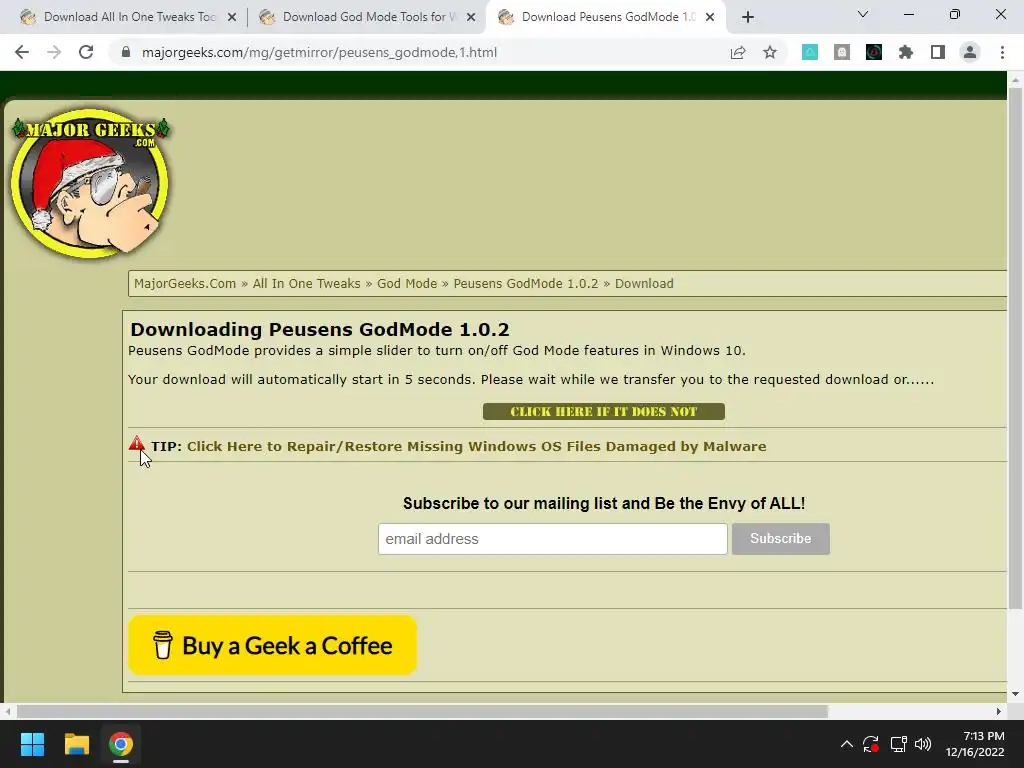Click the scroll right arrow
Image resolution: width=1024 pixels, height=768 pixels.
(999, 711)
